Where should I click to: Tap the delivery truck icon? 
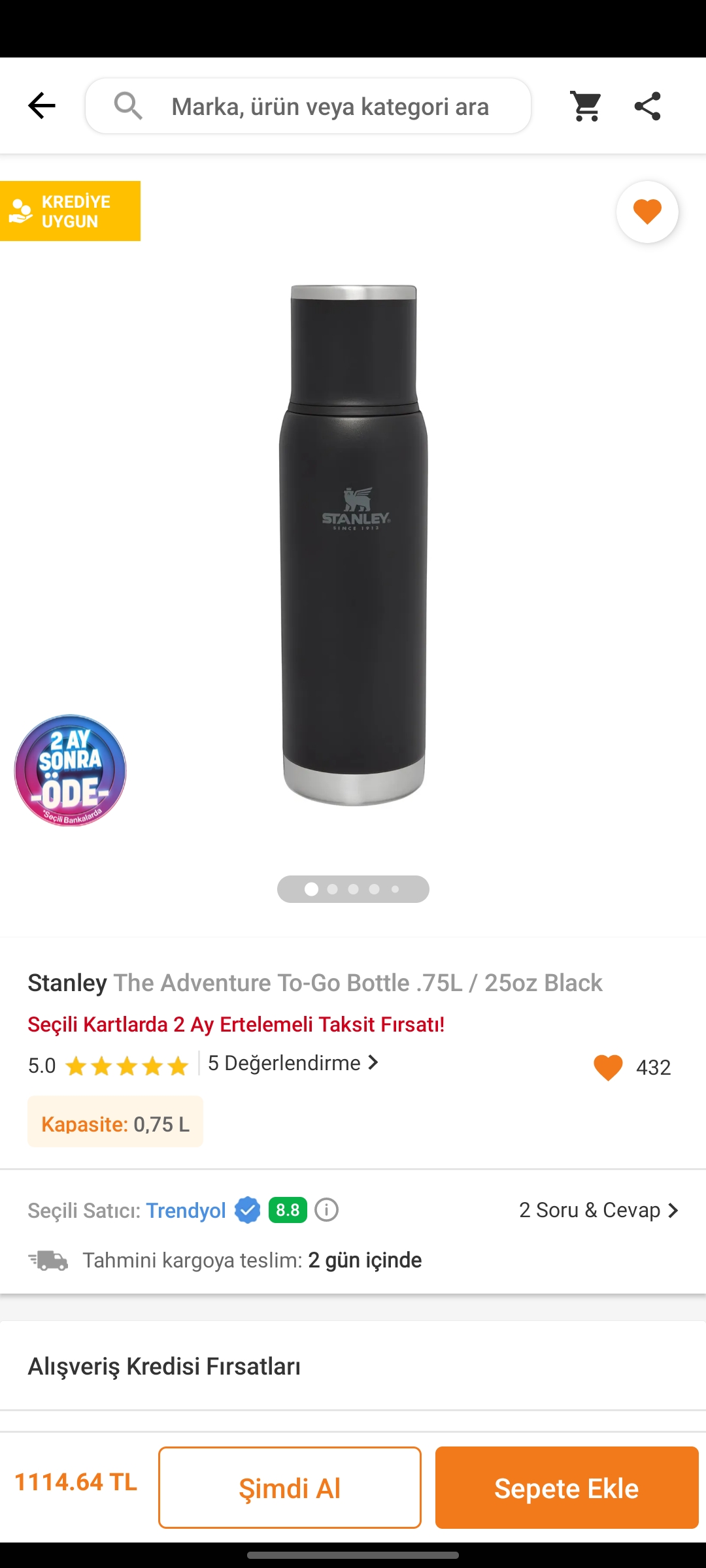[48, 1260]
